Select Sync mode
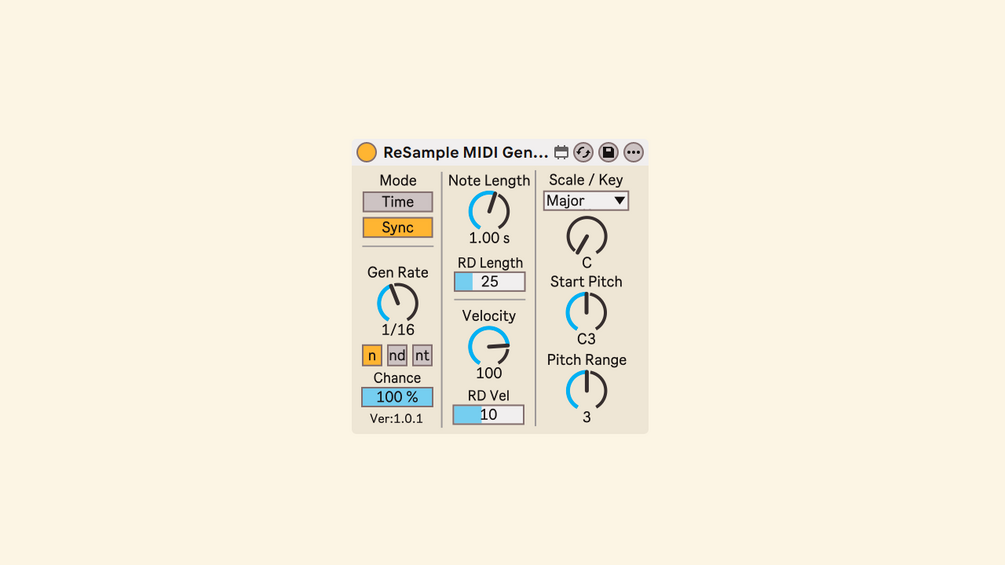This screenshot has height=565, width=1005. point(397,227)
